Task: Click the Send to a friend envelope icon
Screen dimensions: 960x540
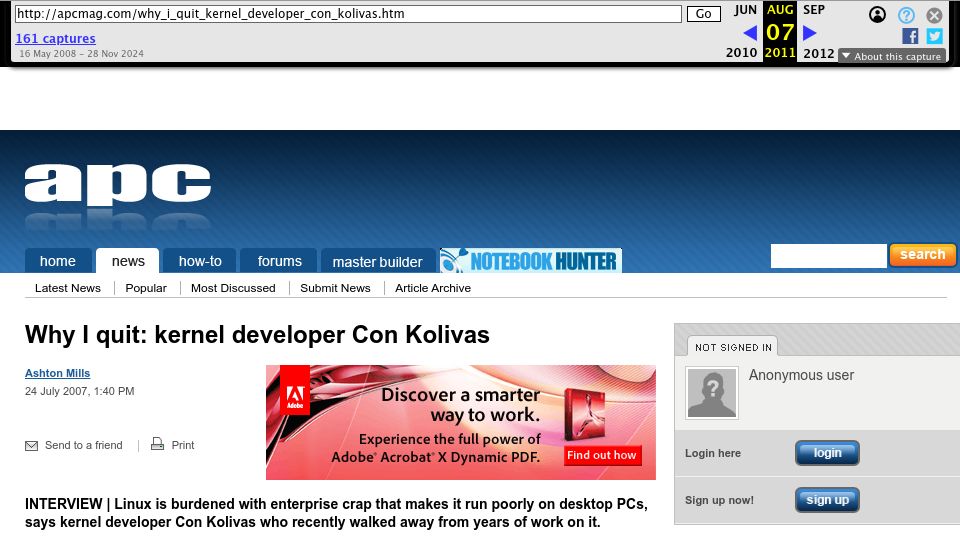Action: (x=31, y=446)
